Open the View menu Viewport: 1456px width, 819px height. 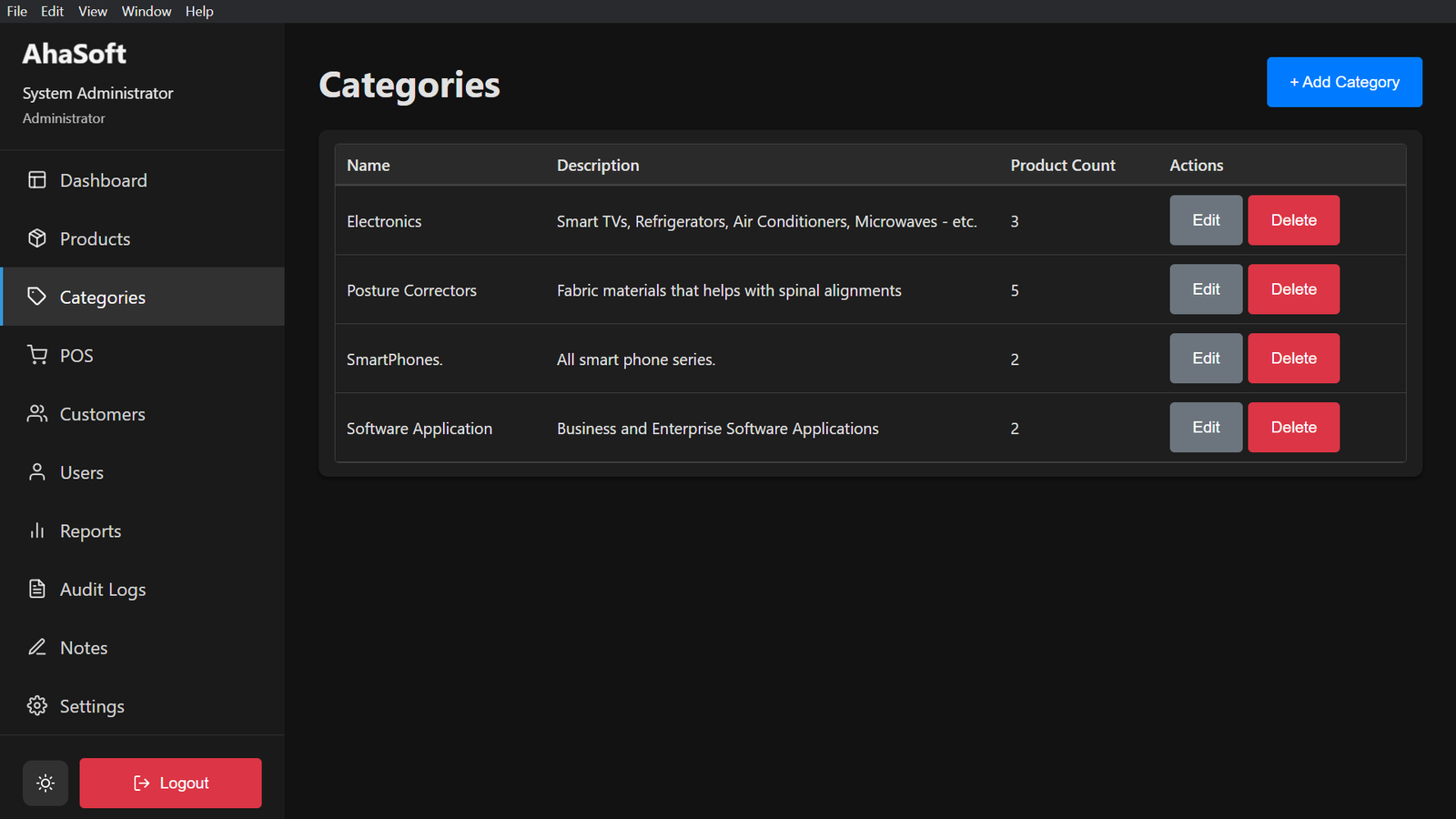(92, 11)
